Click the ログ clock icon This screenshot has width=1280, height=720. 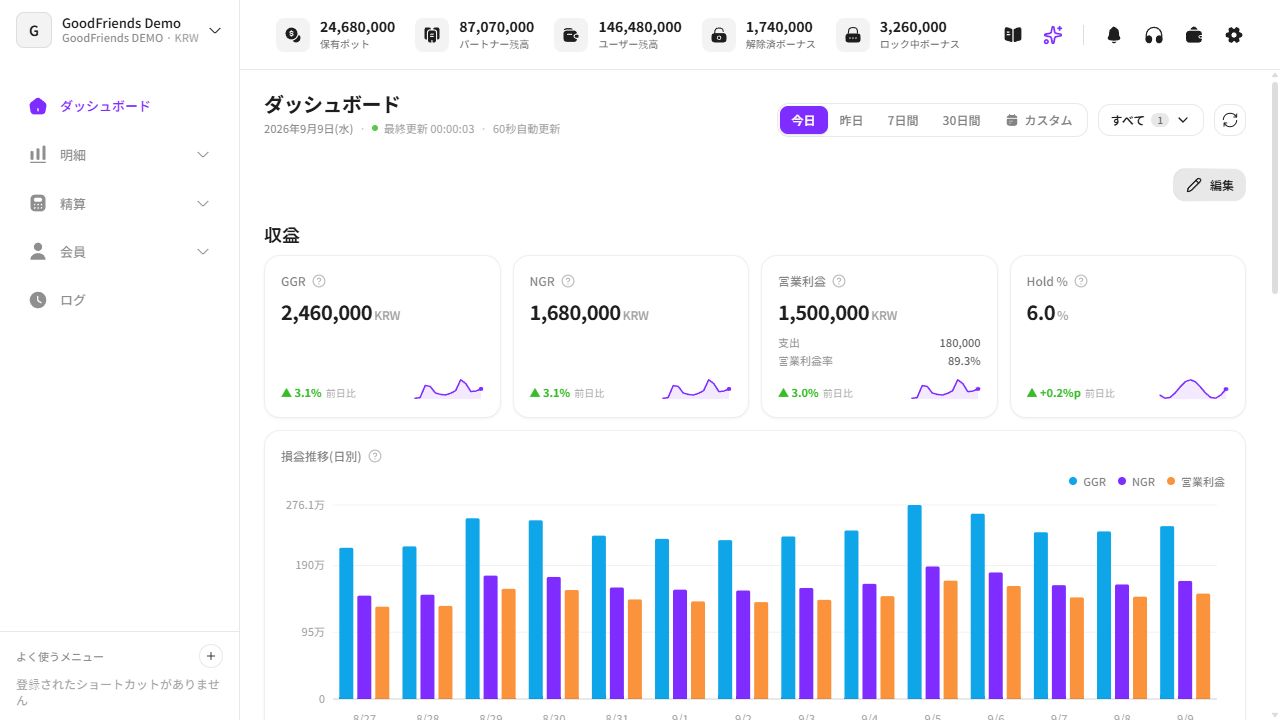coord(38,300)
